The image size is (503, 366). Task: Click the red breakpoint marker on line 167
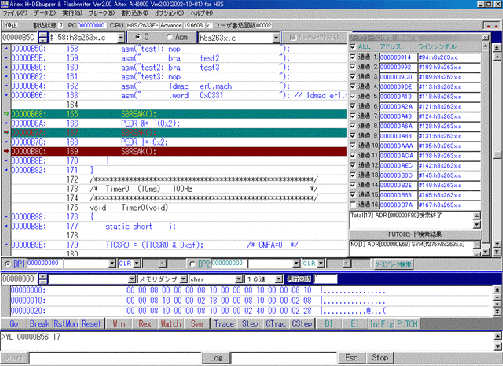(6, 133)
